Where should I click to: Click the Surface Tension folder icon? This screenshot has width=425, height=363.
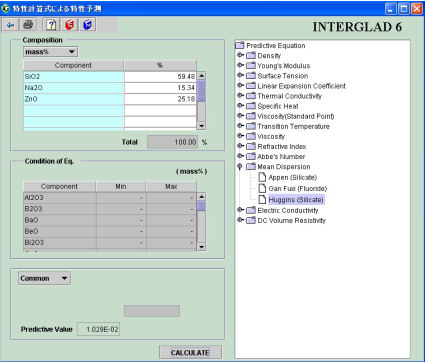[x=251, y=75]
